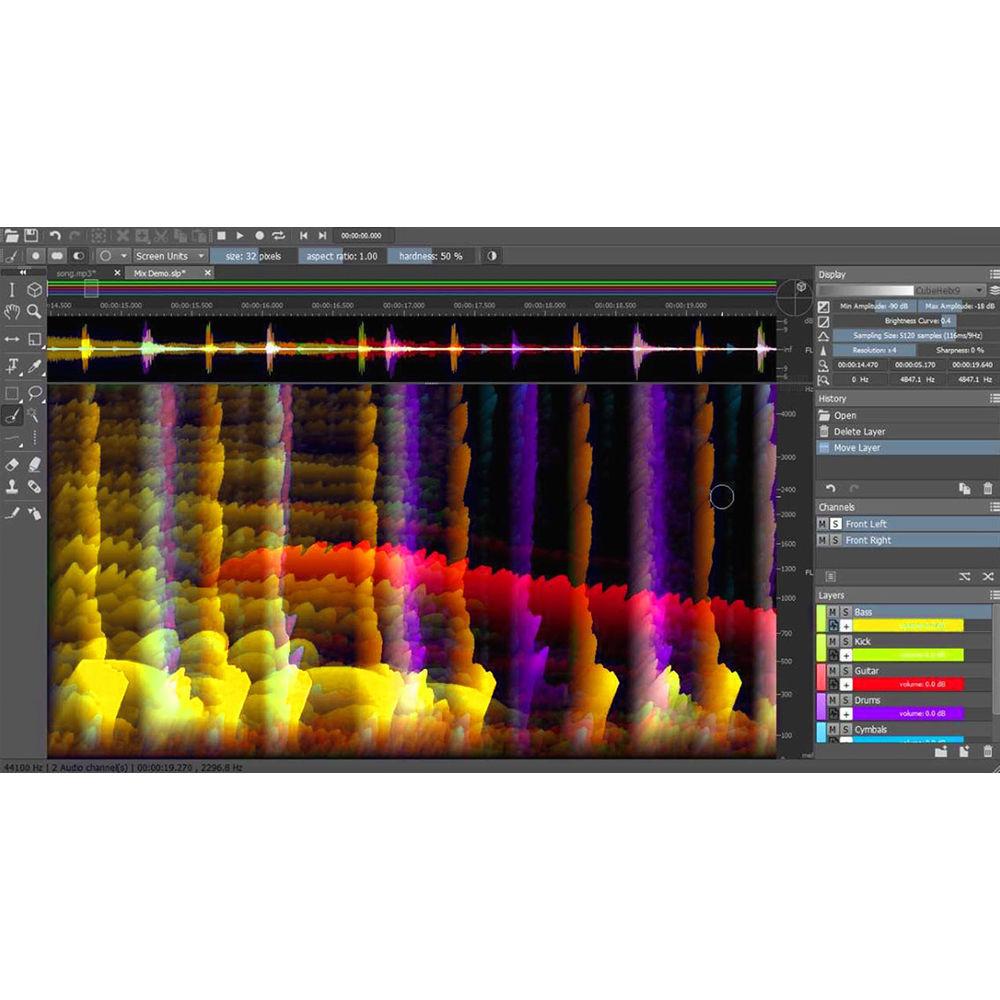This screenshot has width=1000, height=1000.
Task: Switch to the song.mp3 tab
Action: point(78,273)
